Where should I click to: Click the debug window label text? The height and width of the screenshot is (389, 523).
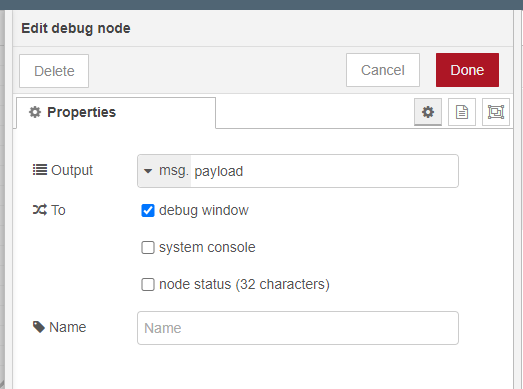click(204, 211)
